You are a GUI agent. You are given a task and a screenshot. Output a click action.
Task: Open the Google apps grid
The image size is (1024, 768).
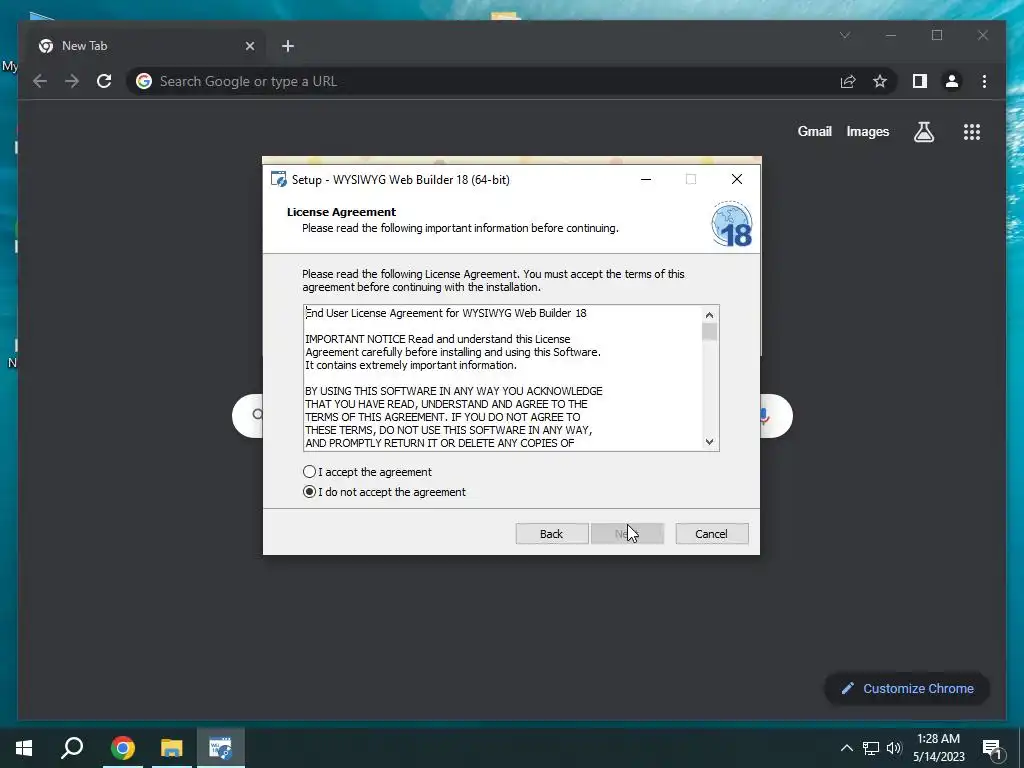pos(972,132)
